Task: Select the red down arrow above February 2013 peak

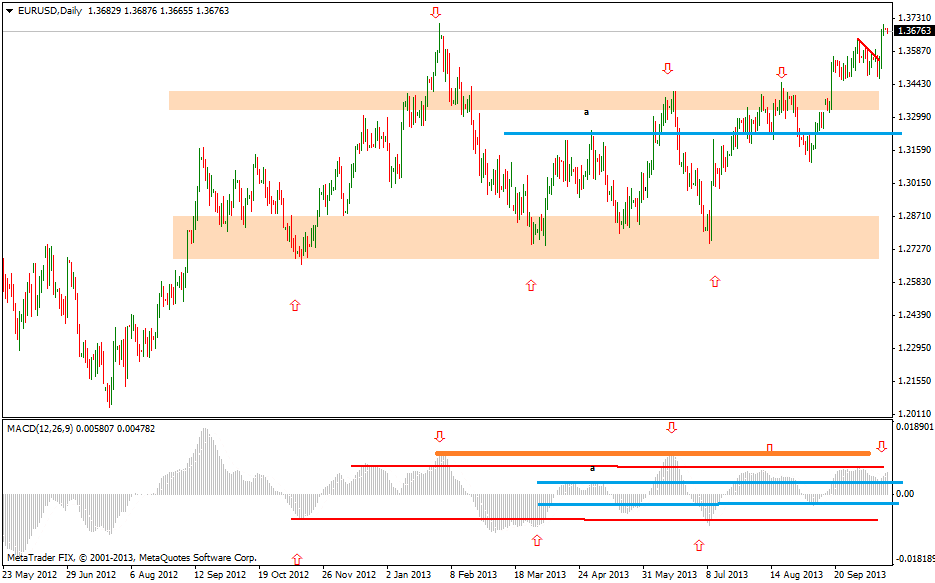Action: point(436,13)
